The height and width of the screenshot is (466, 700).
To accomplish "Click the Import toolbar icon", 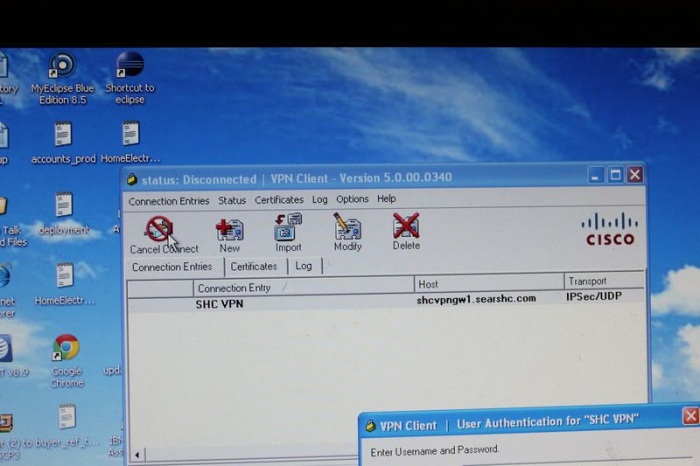I will (288, 231).
